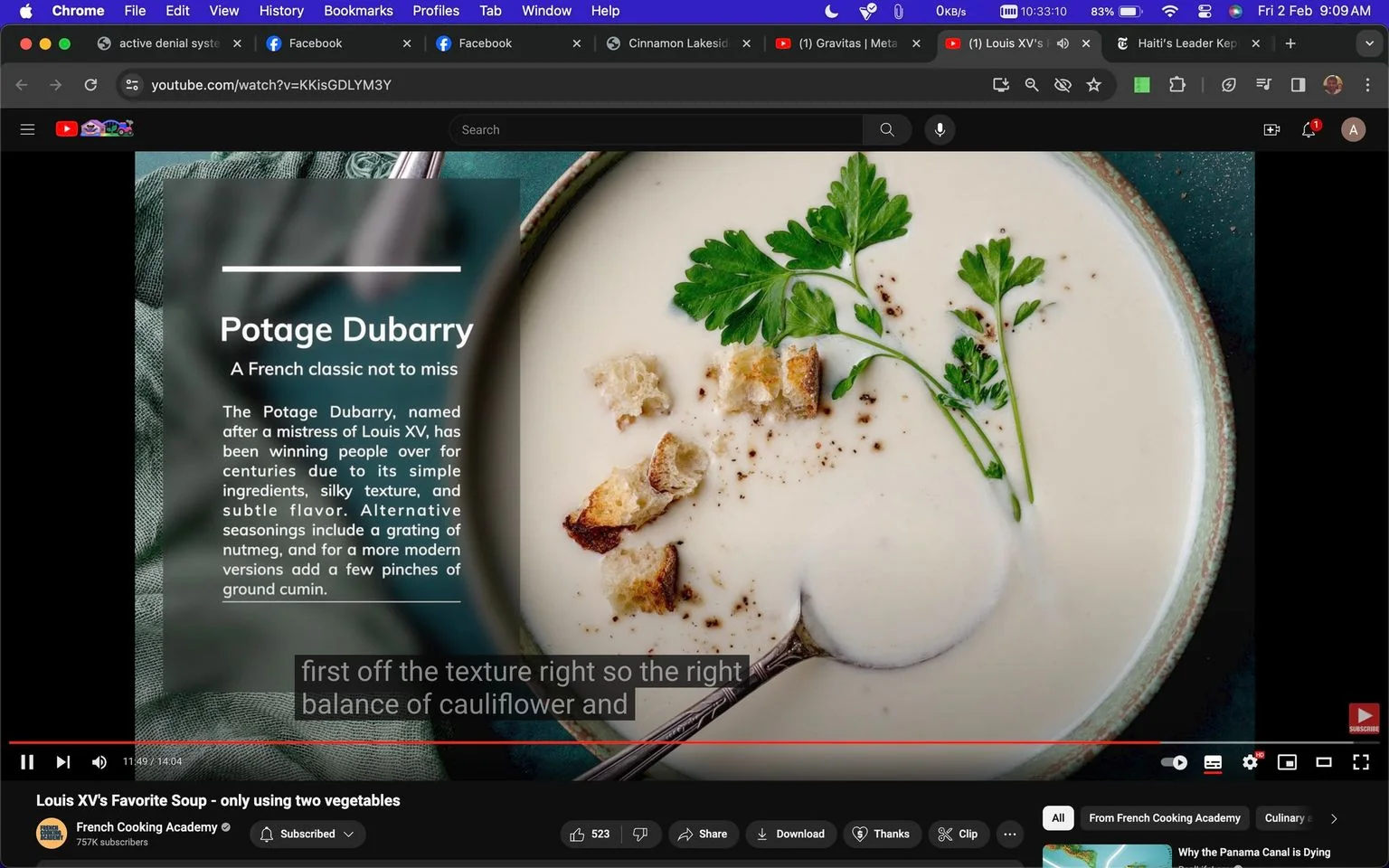Install or cast page icon in address bar
1389x868 pixels.
pyautogui.click(x=1001, y=85)
